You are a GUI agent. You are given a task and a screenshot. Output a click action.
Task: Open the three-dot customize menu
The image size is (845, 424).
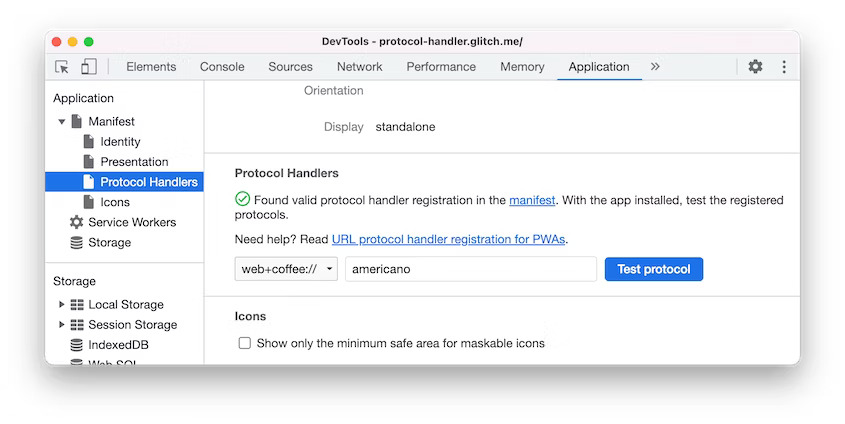coord(784,66)
